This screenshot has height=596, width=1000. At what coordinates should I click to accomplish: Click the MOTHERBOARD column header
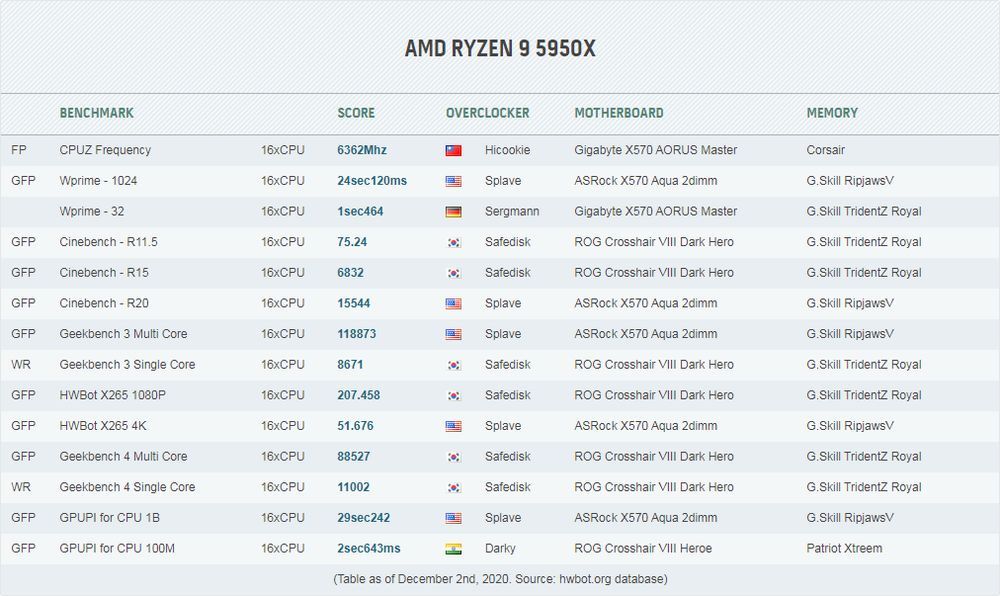tap(619, 113)
